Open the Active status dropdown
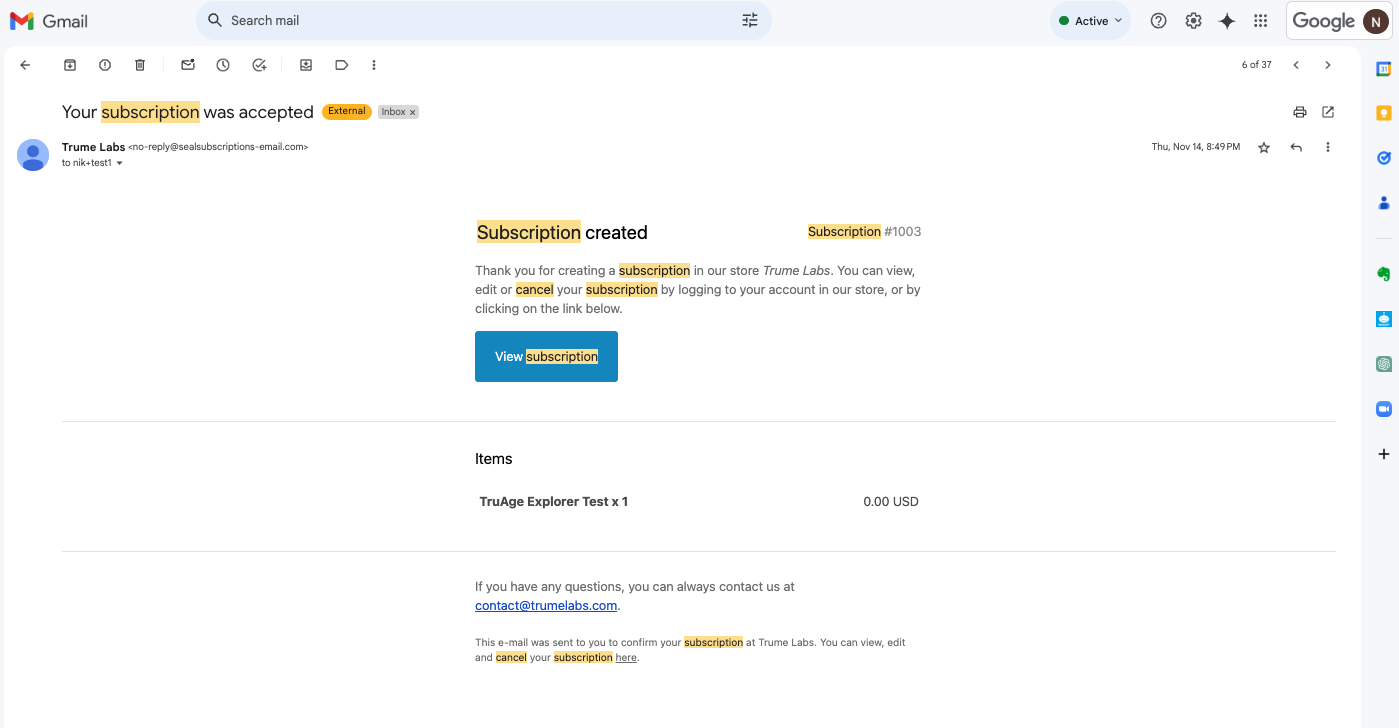 pos(1090,21)
